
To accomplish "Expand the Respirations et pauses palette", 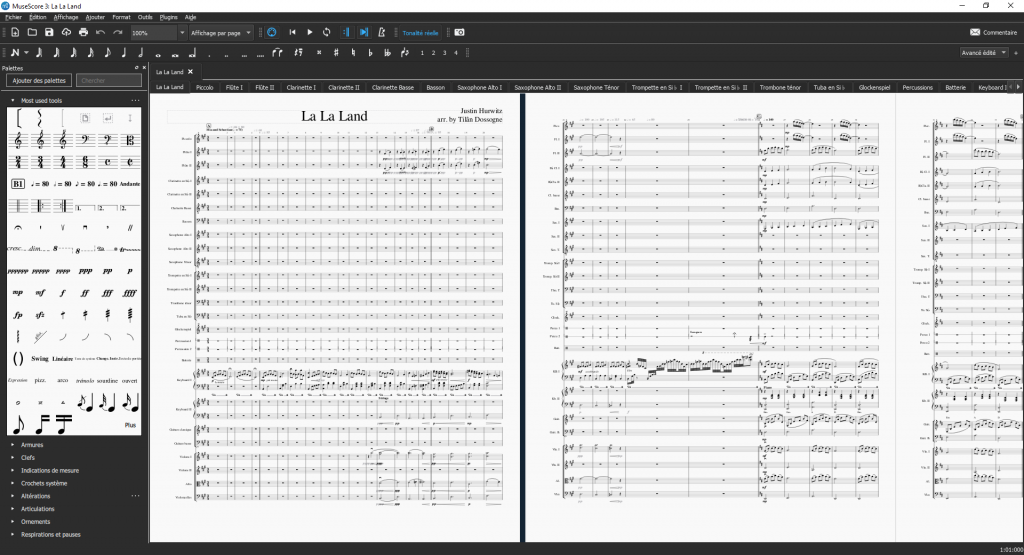I will (x=12, y=534).
